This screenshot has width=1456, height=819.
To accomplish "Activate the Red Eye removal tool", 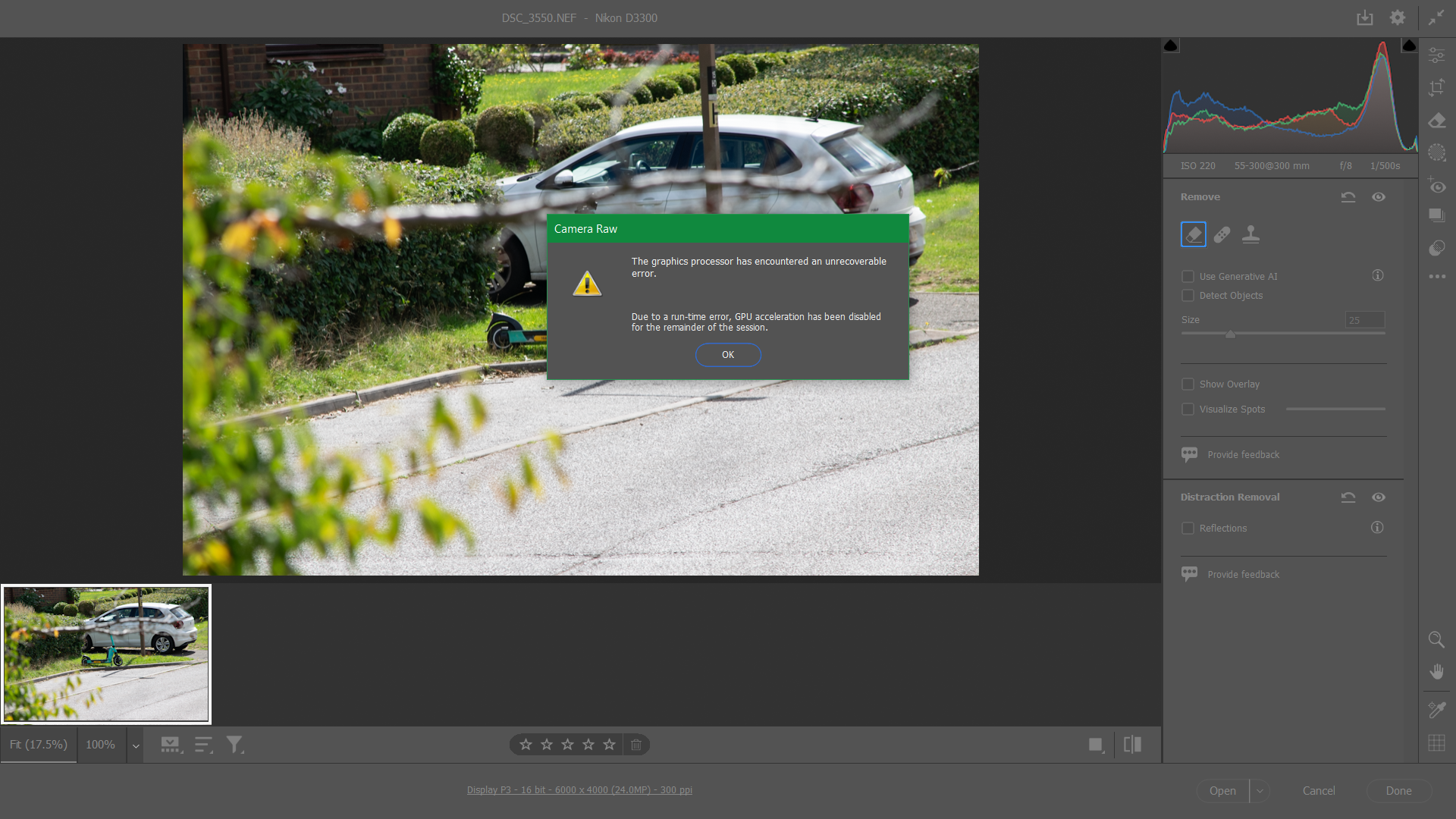I will pos(1437,185).
